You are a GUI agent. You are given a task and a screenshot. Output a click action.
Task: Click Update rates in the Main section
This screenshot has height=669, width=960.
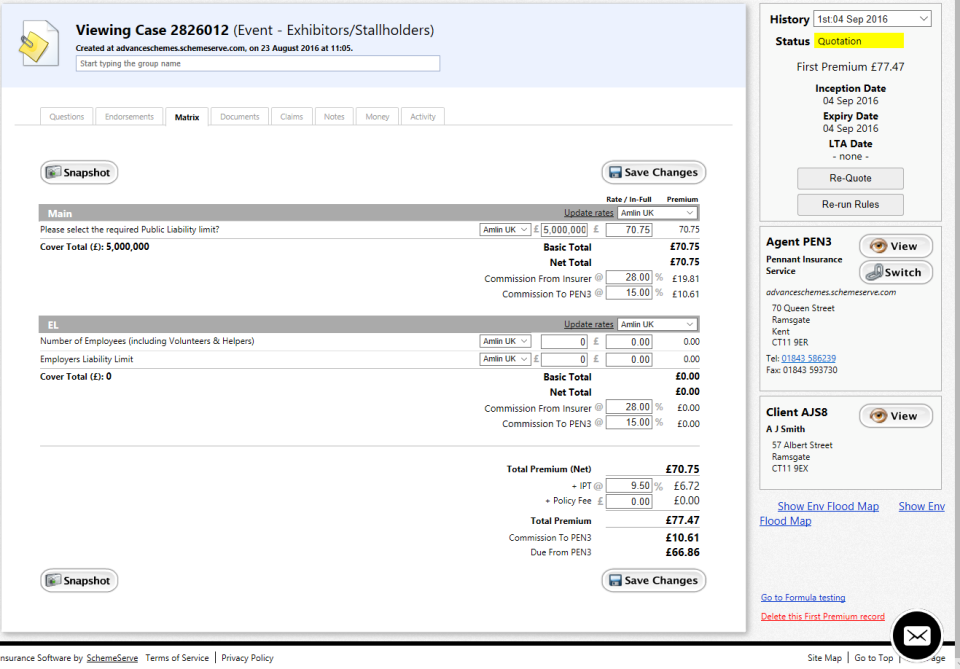coord(588,213)
